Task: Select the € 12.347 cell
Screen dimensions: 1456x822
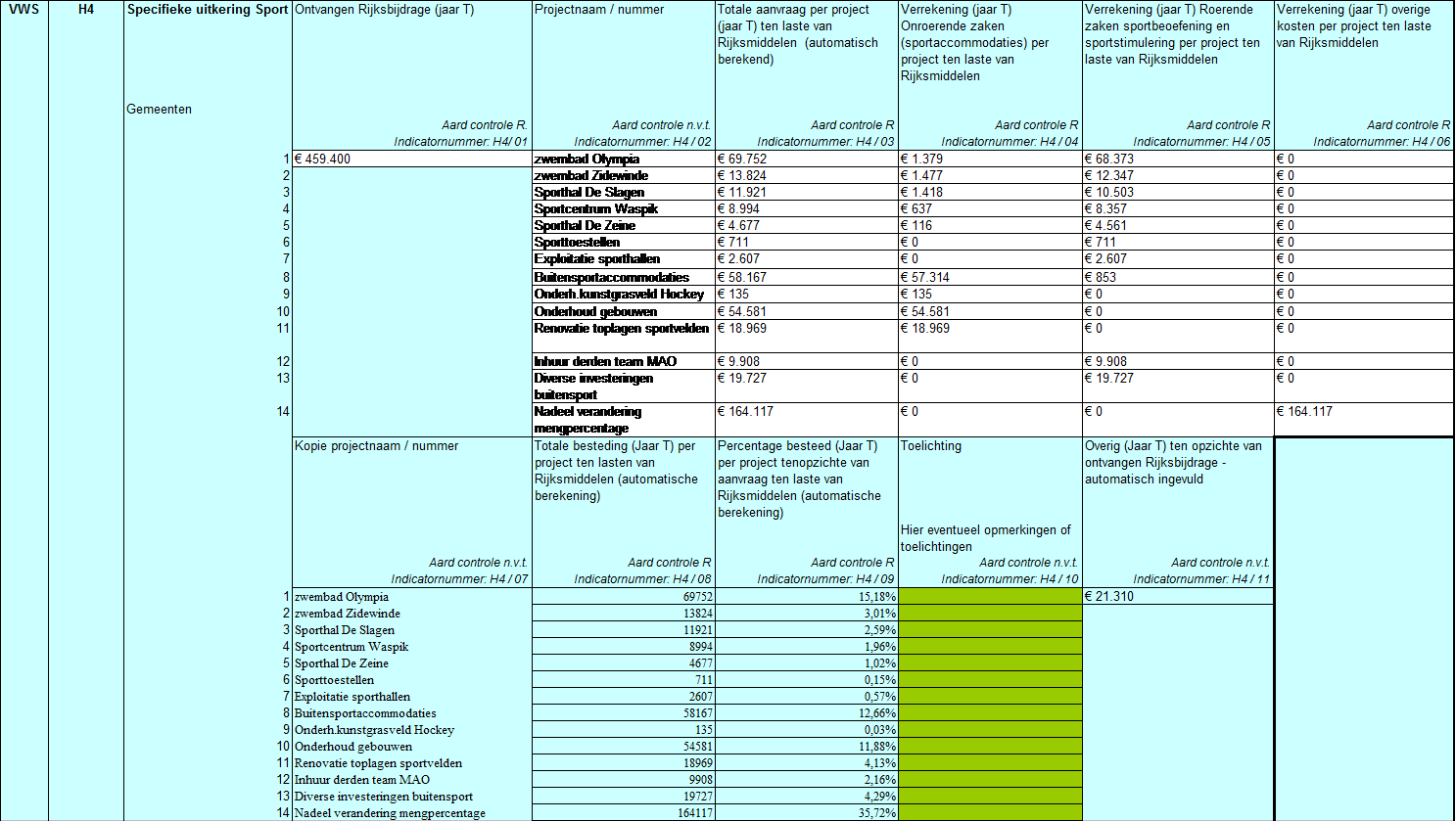Action: coord(1178,175)
